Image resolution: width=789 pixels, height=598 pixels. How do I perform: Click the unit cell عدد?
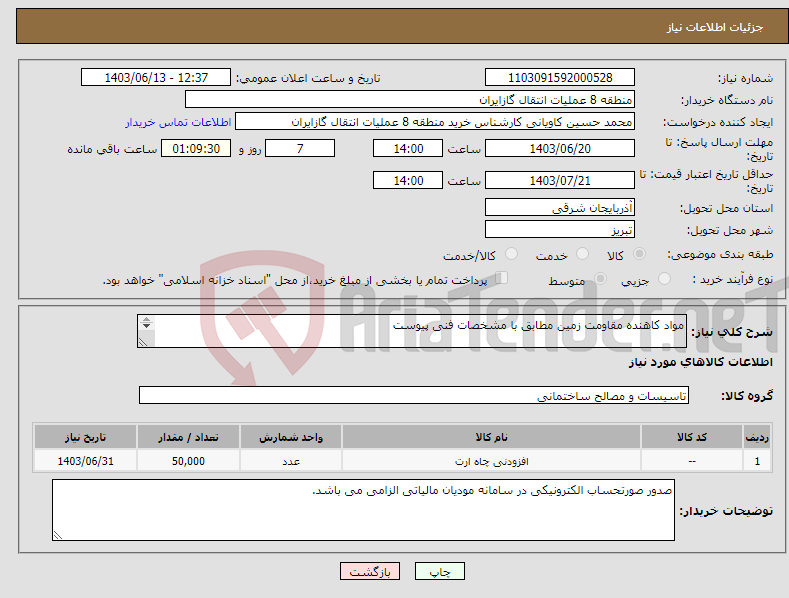point(291,461)
